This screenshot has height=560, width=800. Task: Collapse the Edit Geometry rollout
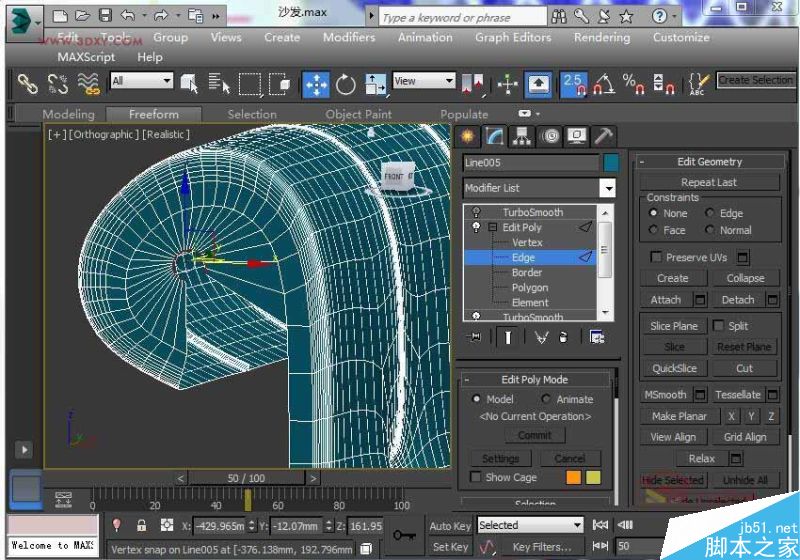coord(642,162)
